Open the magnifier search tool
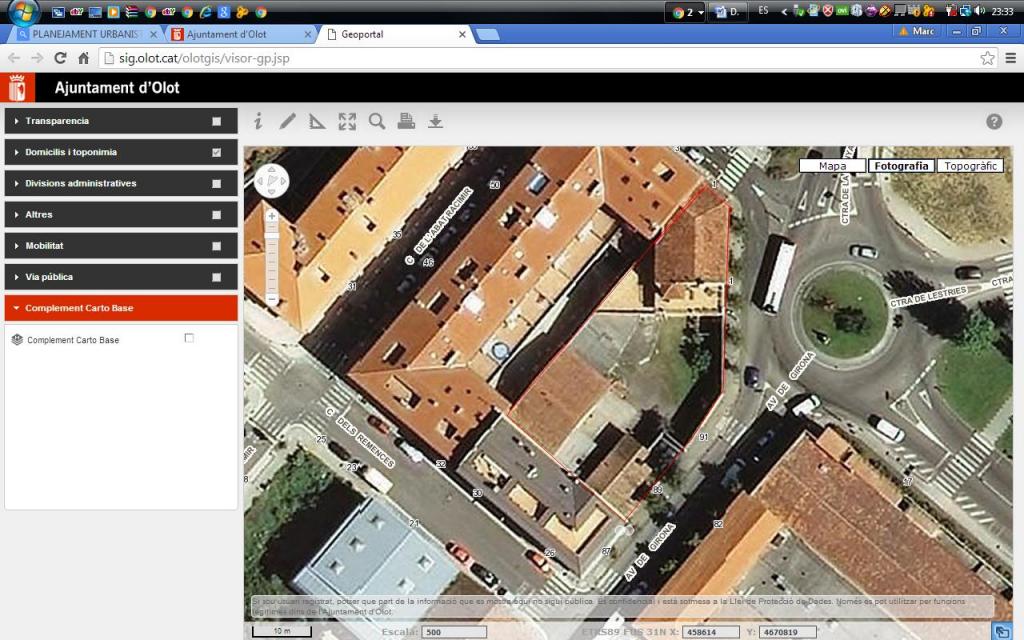1024x640 pixels. tap(377, 121)
